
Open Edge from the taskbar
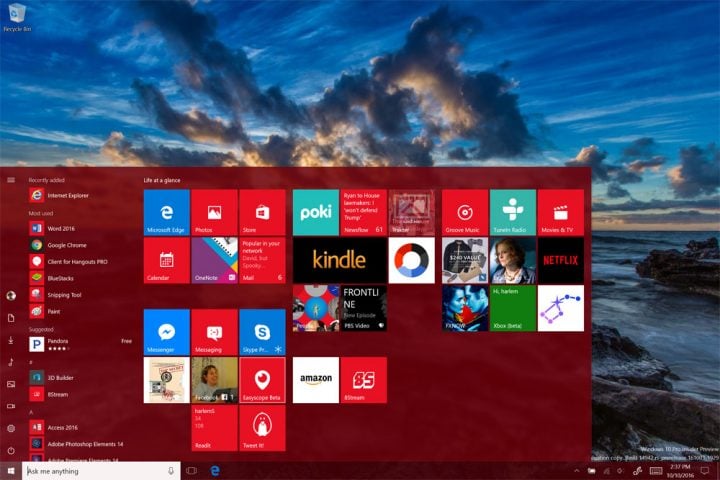(215, 471)
